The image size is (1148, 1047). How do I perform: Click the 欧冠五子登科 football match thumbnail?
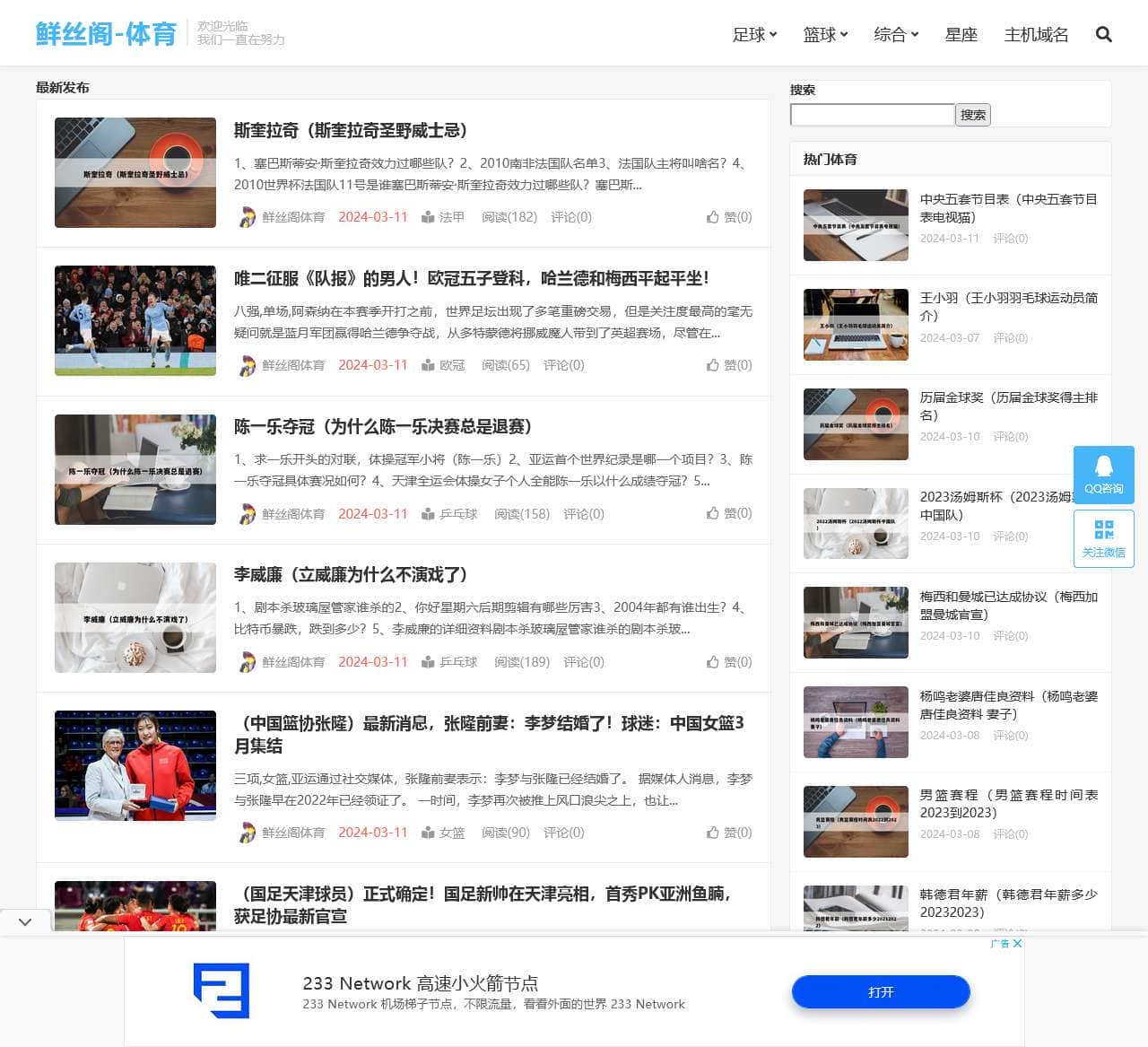pos(135,320)
